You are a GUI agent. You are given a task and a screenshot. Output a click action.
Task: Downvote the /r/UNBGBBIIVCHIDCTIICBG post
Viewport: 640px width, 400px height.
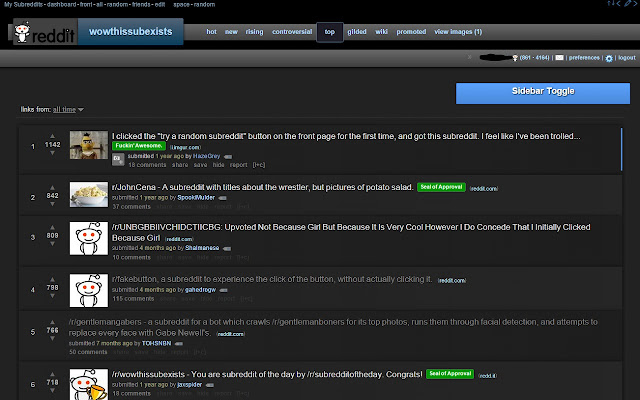(52, 244)
